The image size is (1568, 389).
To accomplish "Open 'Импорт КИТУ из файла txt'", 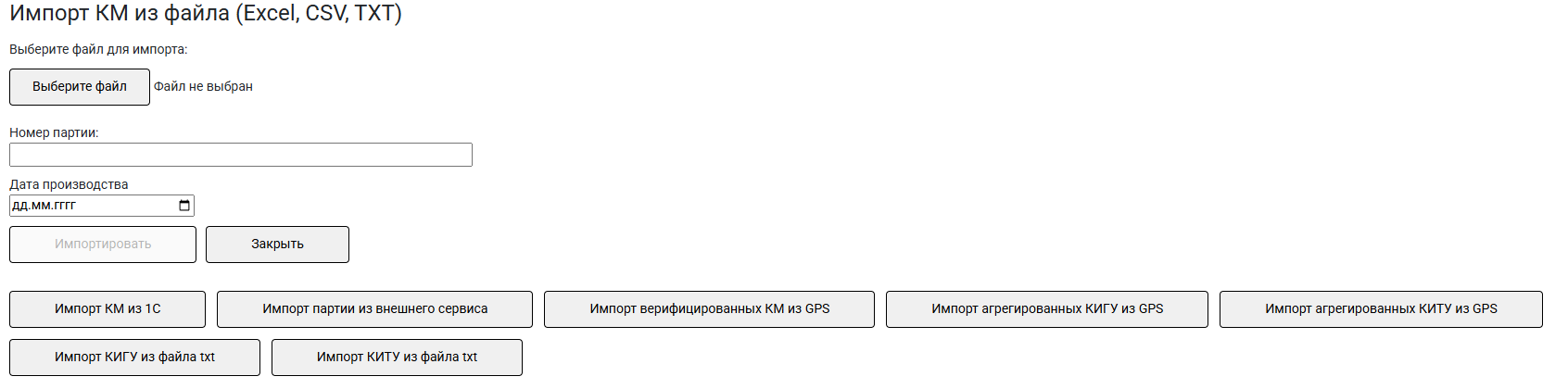I will click(397, 358).
